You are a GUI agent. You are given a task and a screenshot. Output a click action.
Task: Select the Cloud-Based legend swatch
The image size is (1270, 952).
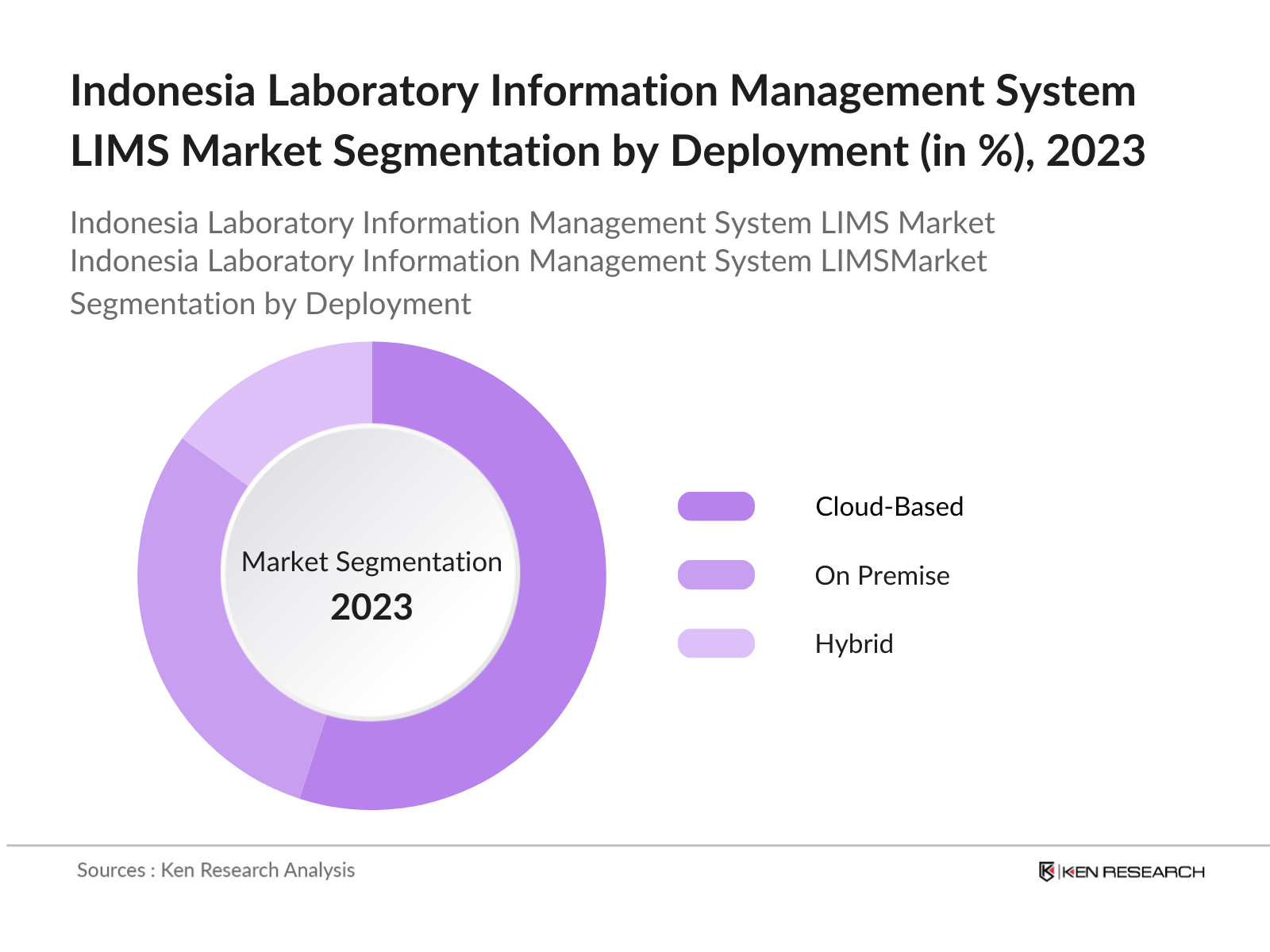click(715, 505)
